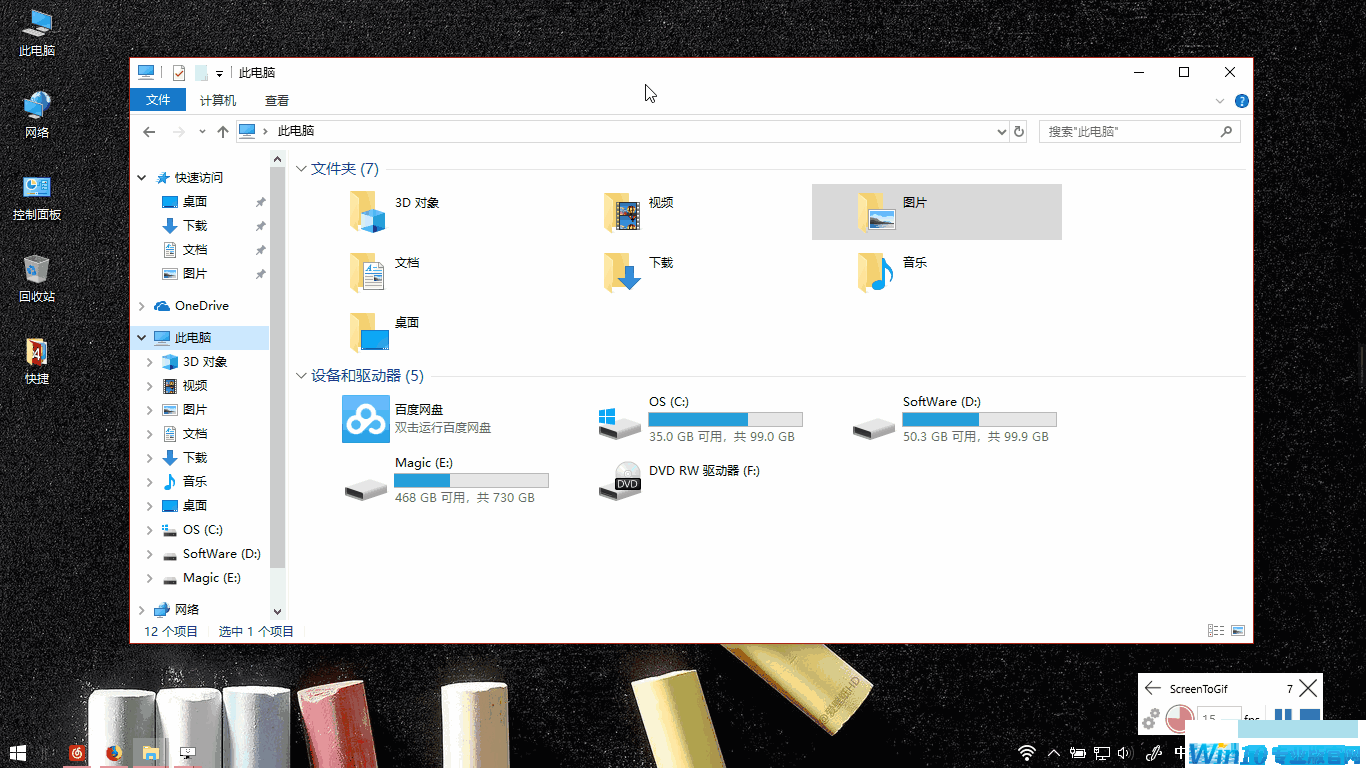Click the 3D 对象 folder in main pane

pos(367,212)
